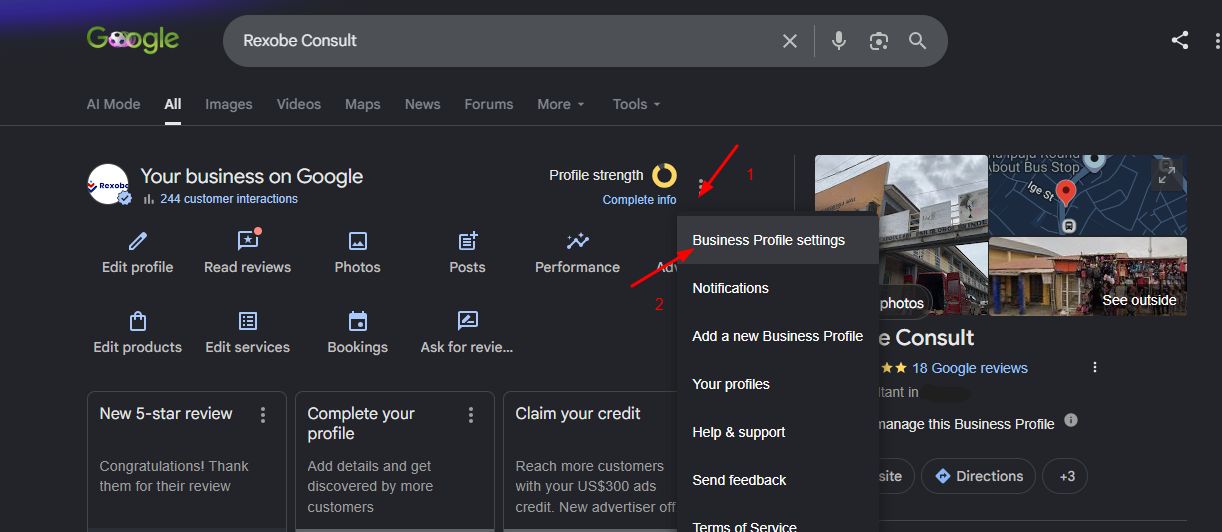Click the Complete info link
This screenshot has width=1222, height=532.
tap(639, 200)
